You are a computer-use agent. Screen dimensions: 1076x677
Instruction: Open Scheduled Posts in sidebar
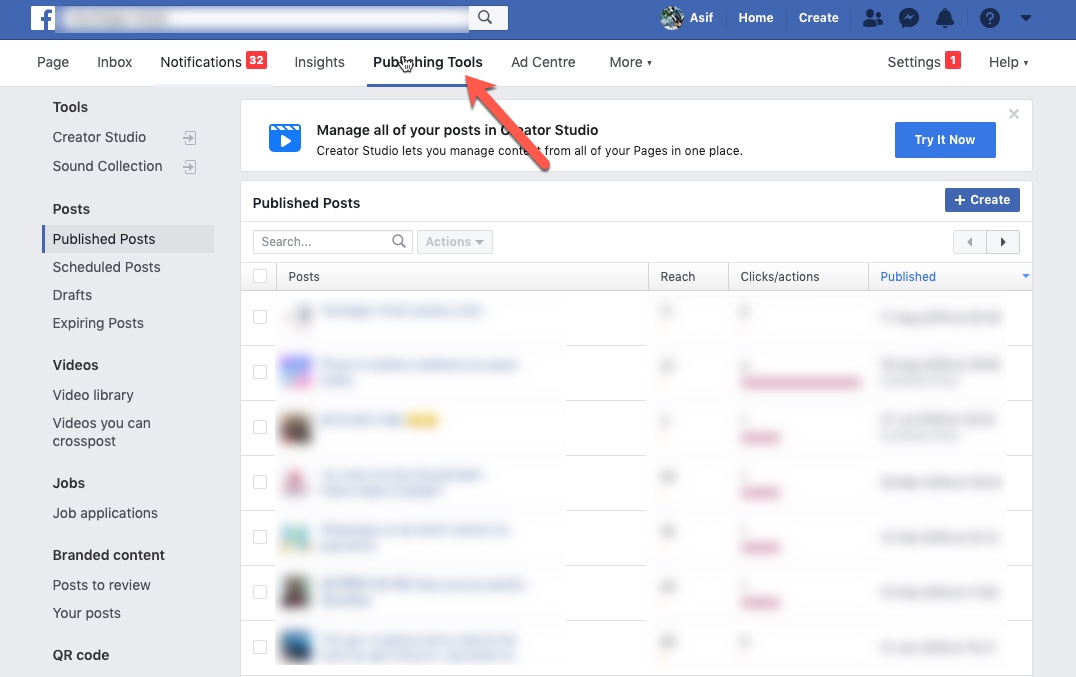[x=106, y=267]
